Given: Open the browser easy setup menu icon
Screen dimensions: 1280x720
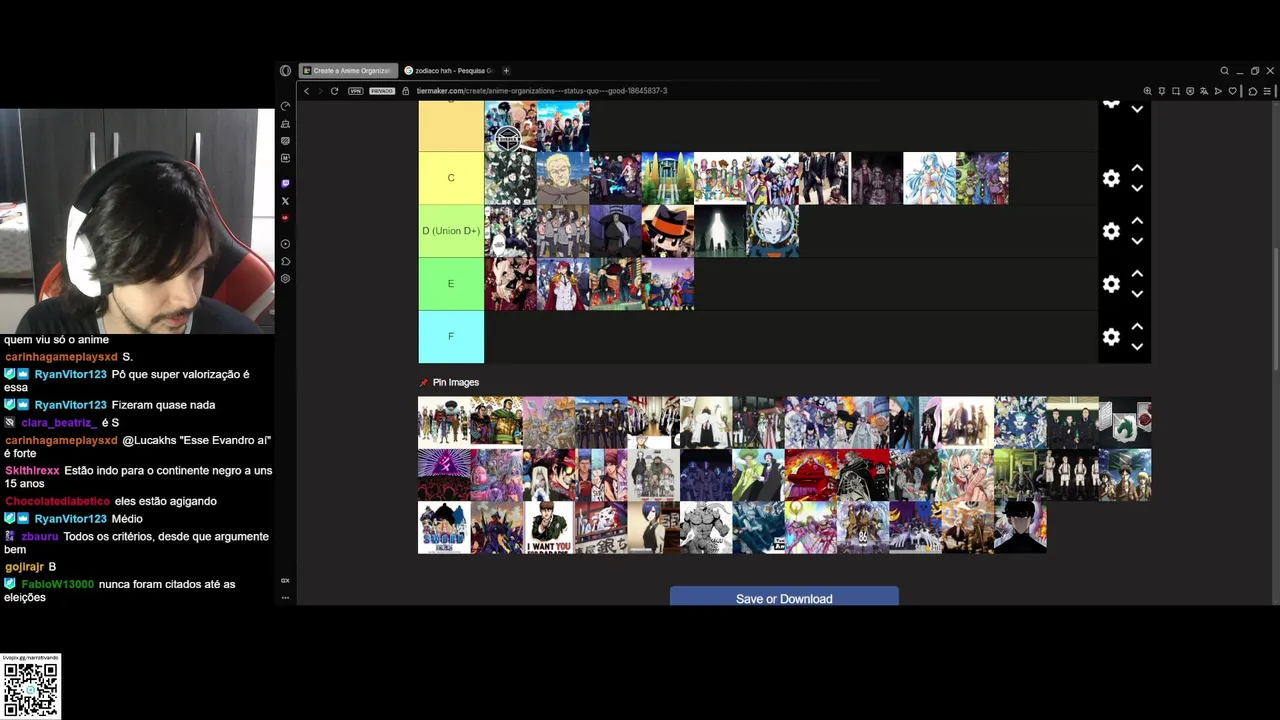Looking at the screenshot, I should tap(1267, 91).
